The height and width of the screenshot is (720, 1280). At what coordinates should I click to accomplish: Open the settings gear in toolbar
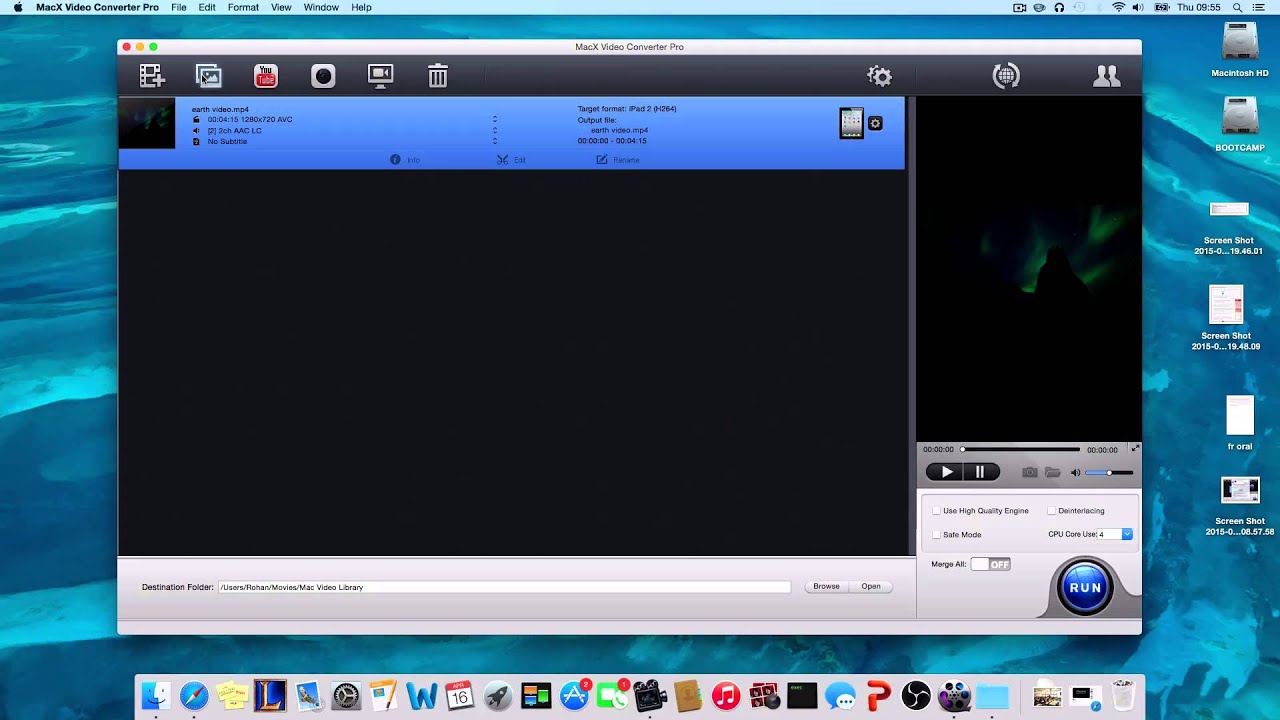click(879, 76)
